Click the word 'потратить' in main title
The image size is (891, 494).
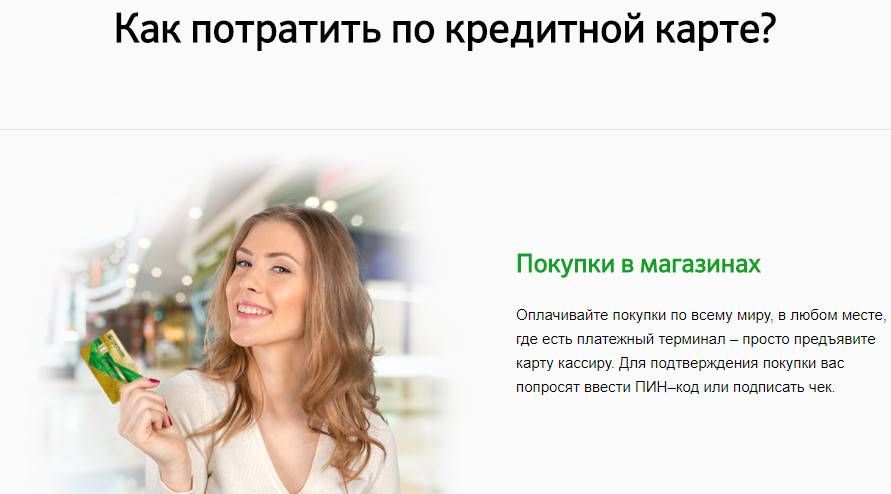pos(286,30)
